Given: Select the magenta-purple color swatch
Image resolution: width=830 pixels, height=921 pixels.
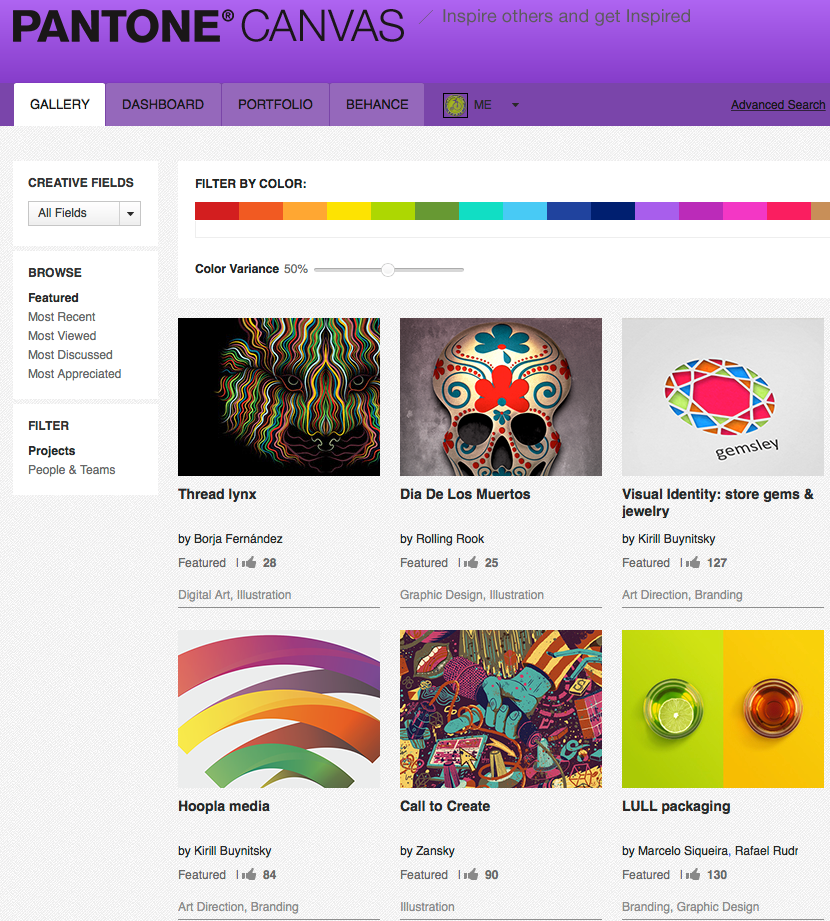Looking at the screenshot, I should [x=701, y=211].
